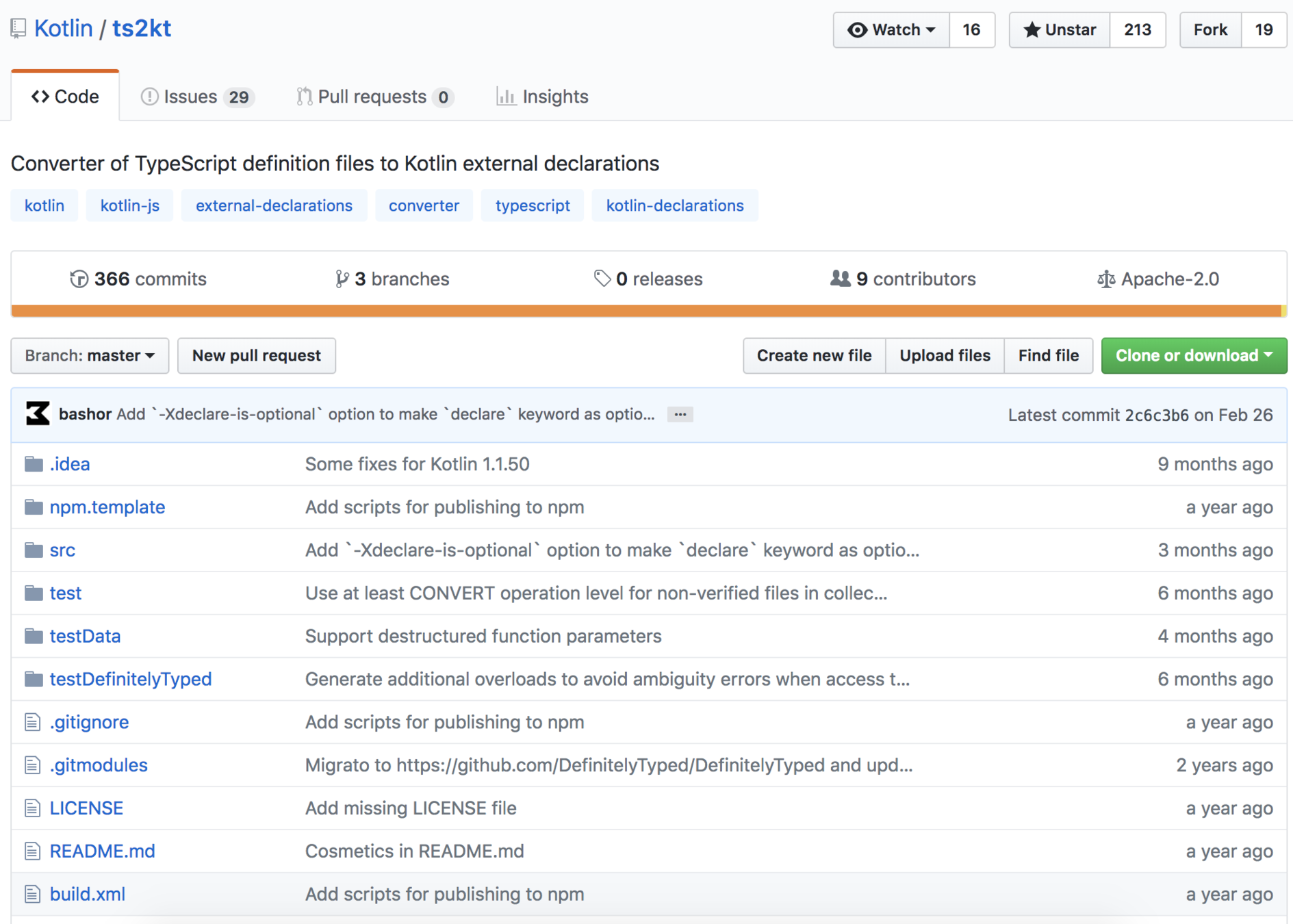1293x924 pixels.
Task: Open the Apache-2.0 license link
Action: point(1158,279)
